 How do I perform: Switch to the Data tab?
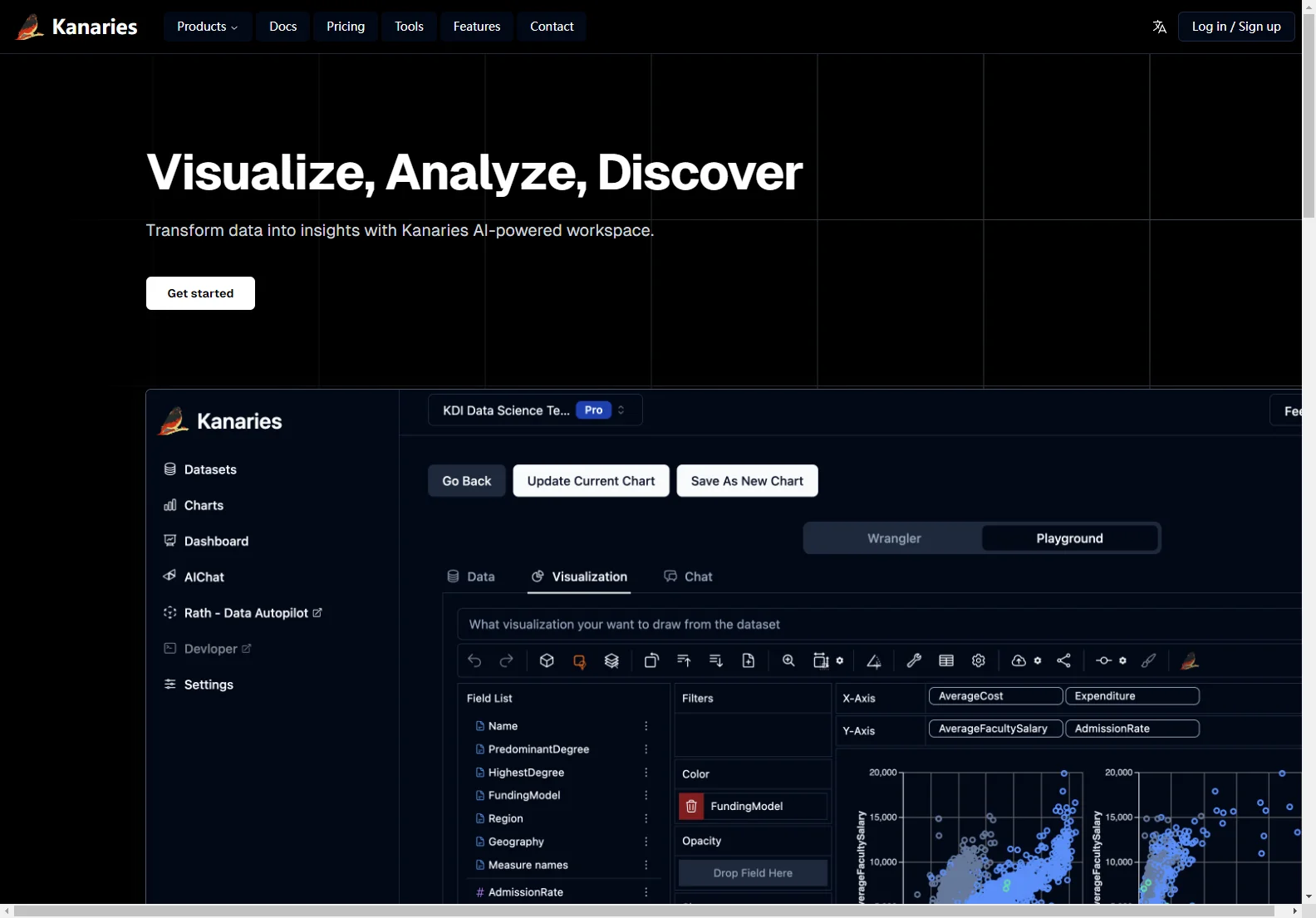[471, 577]
